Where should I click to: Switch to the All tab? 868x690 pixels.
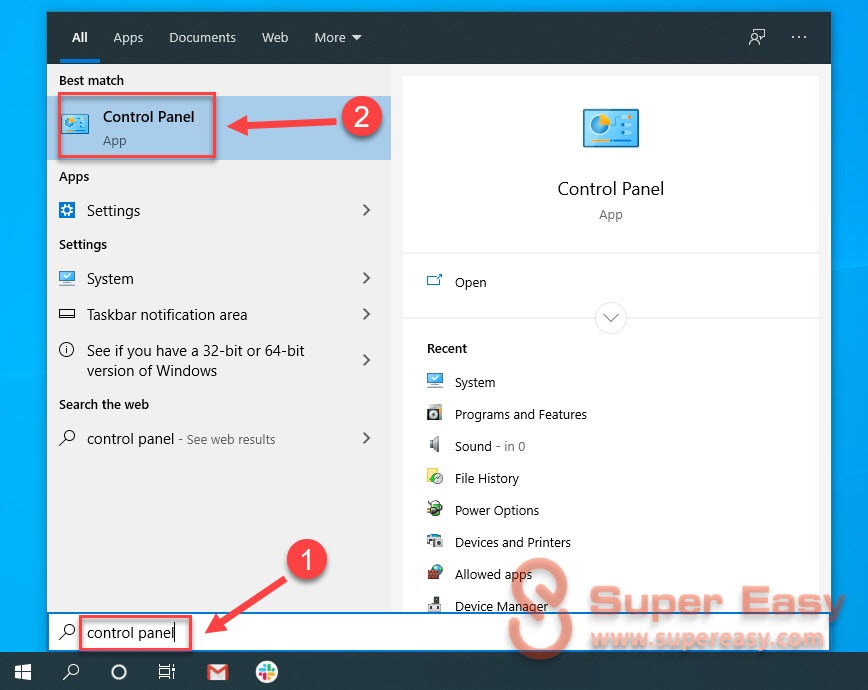(x=80, y=37)
